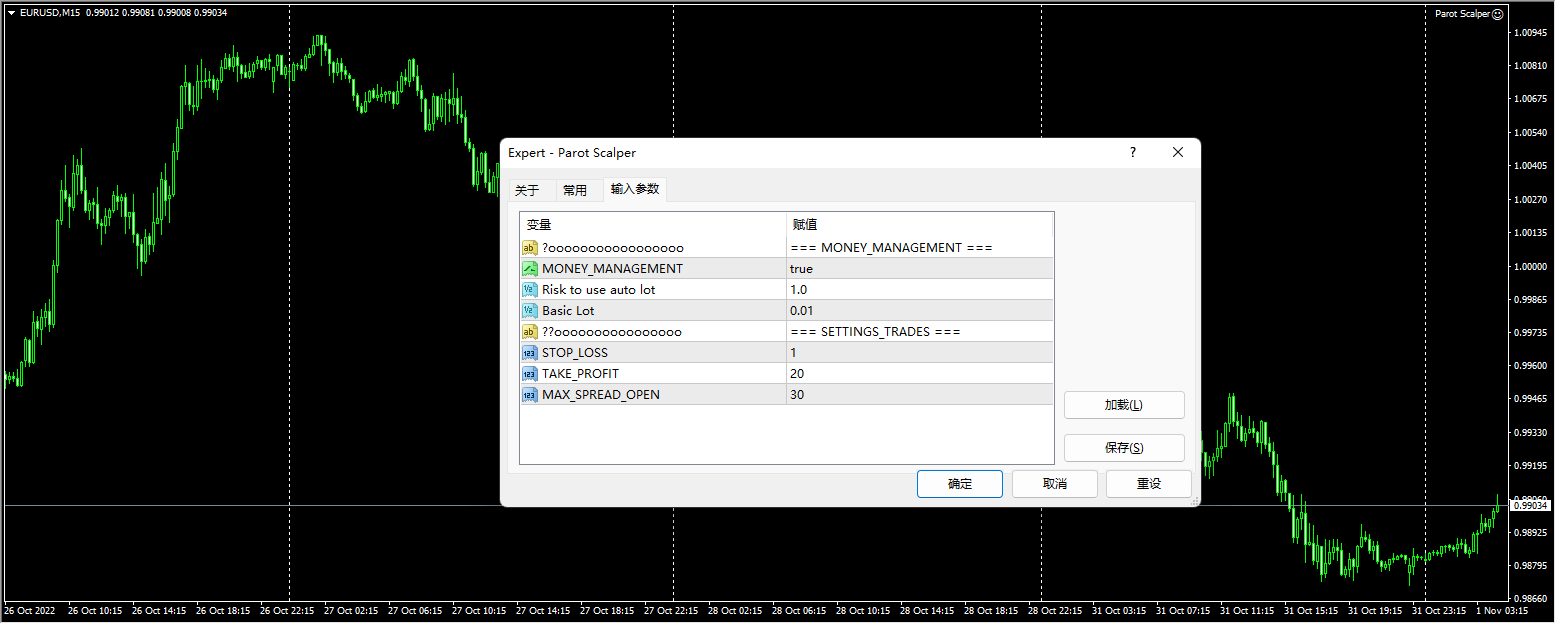Click the MONEY_MANAGEMENT boolean type icon
Image resolution: width=1556 pixels, height=624 pixels.
[530, 268]
